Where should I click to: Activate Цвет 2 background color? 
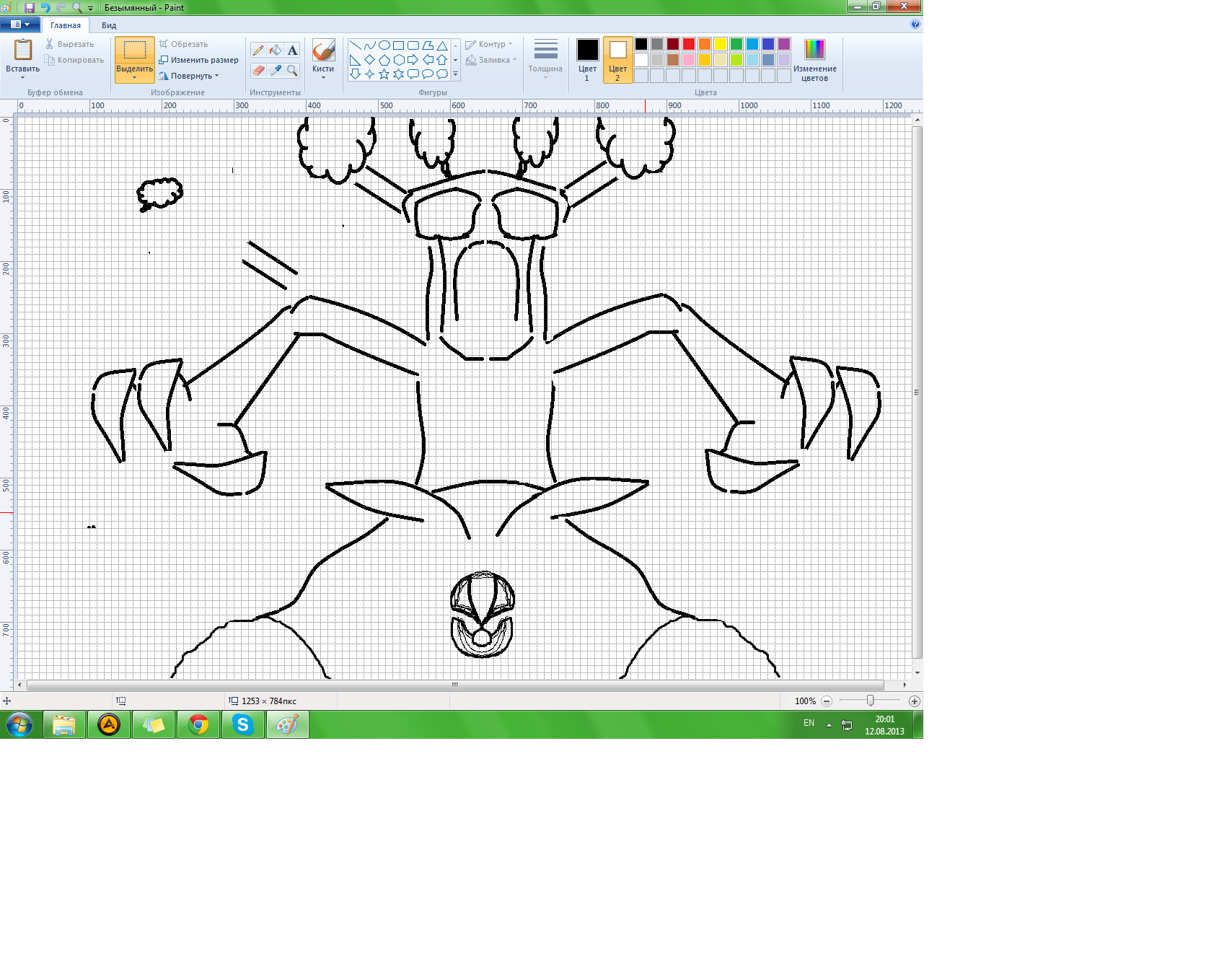point(617,60)
